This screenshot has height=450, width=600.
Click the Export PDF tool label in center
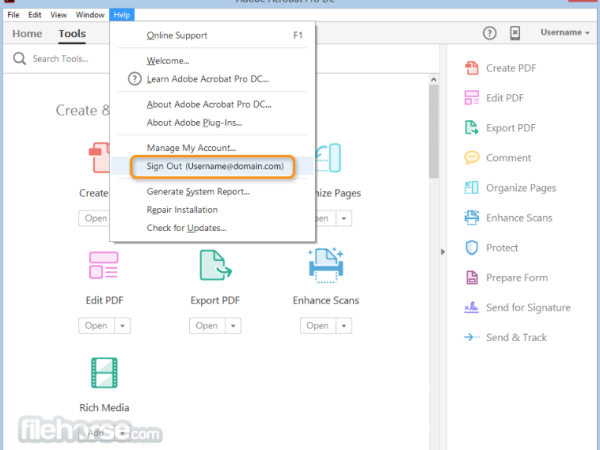click(215, 300)
